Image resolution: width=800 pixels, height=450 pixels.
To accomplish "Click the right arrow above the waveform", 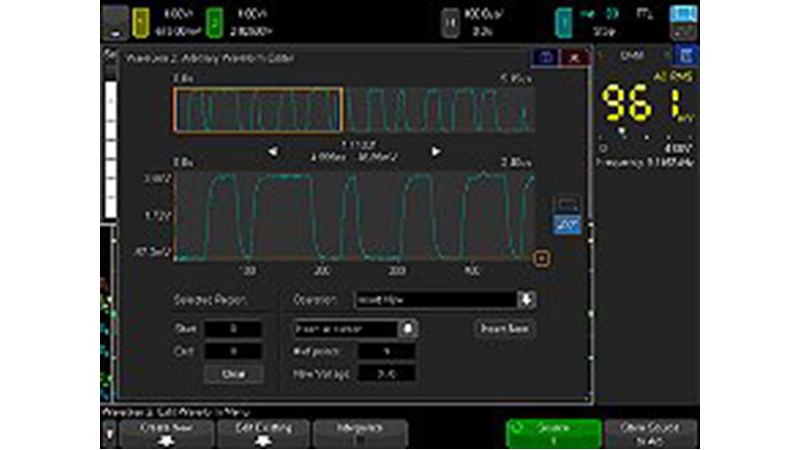I will click(x=435, y=151).
